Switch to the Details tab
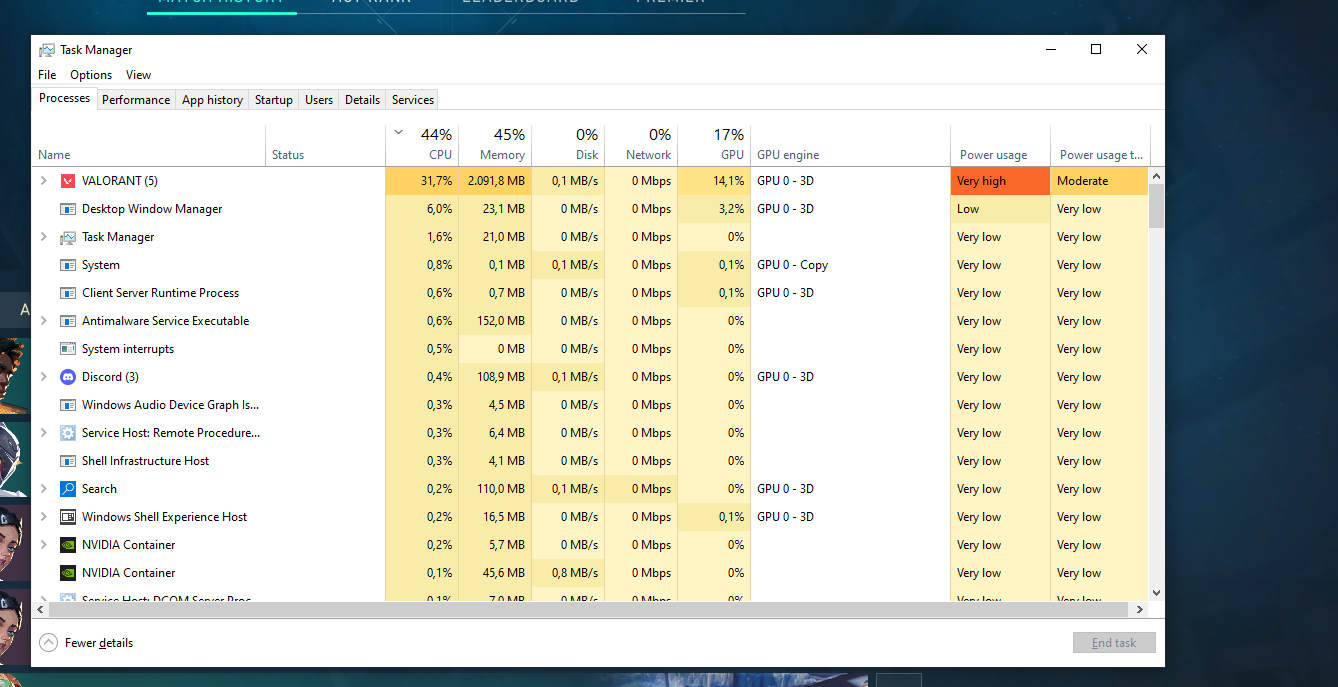The image size is (1338, 687). [x=362, y=100]
